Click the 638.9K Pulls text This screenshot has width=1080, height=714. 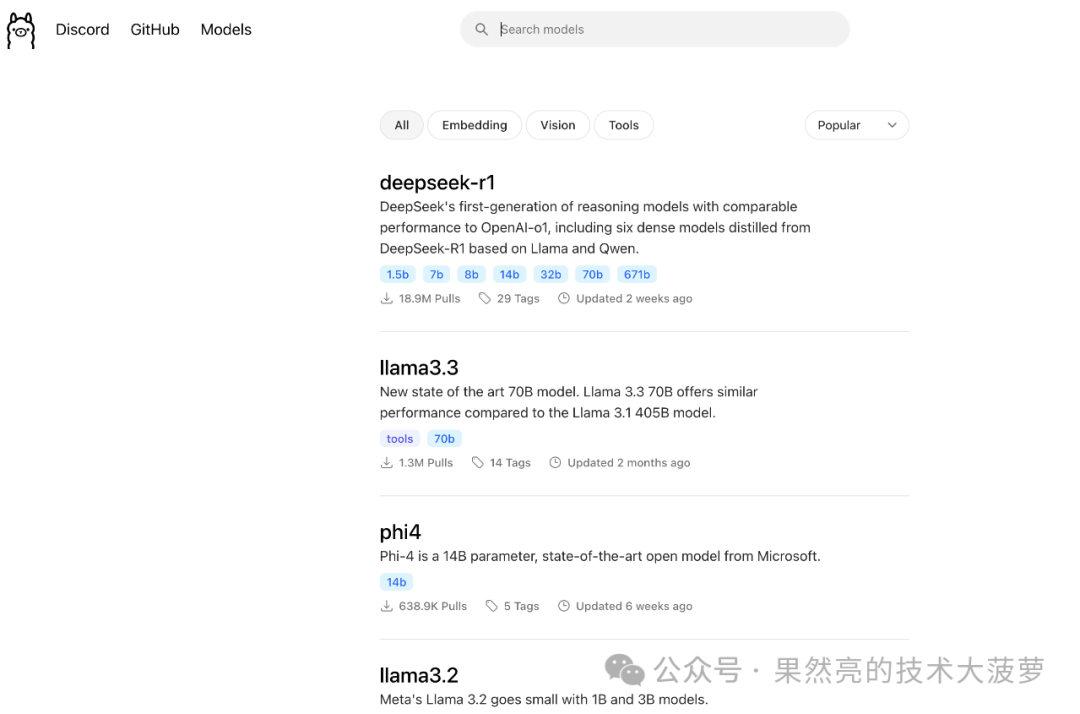pyautogui.click(x=433, y=606)
